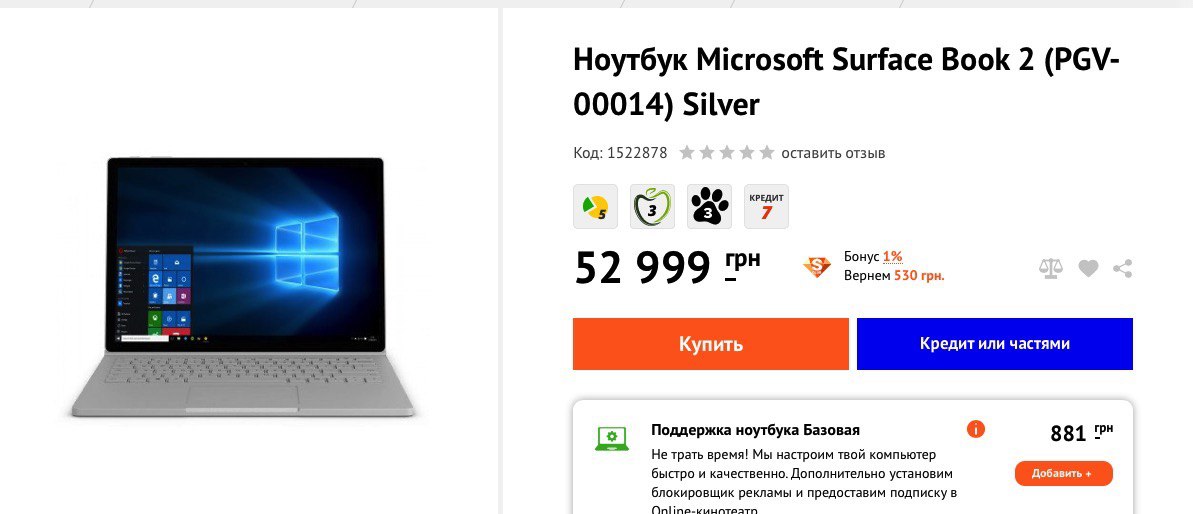Buy the laptop with Купить button

tap(711, 344)
